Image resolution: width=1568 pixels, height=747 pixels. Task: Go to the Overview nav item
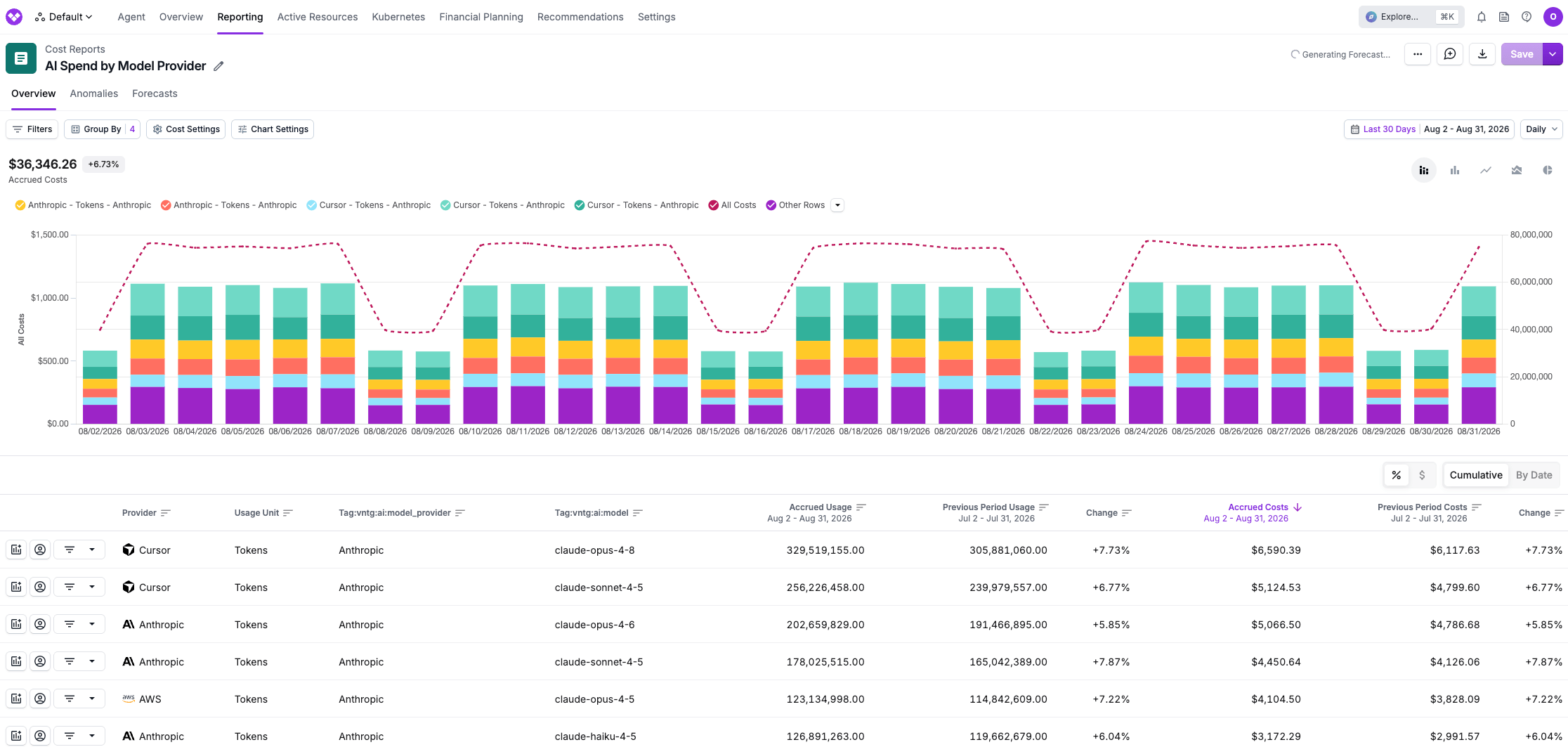coord(181,17)
